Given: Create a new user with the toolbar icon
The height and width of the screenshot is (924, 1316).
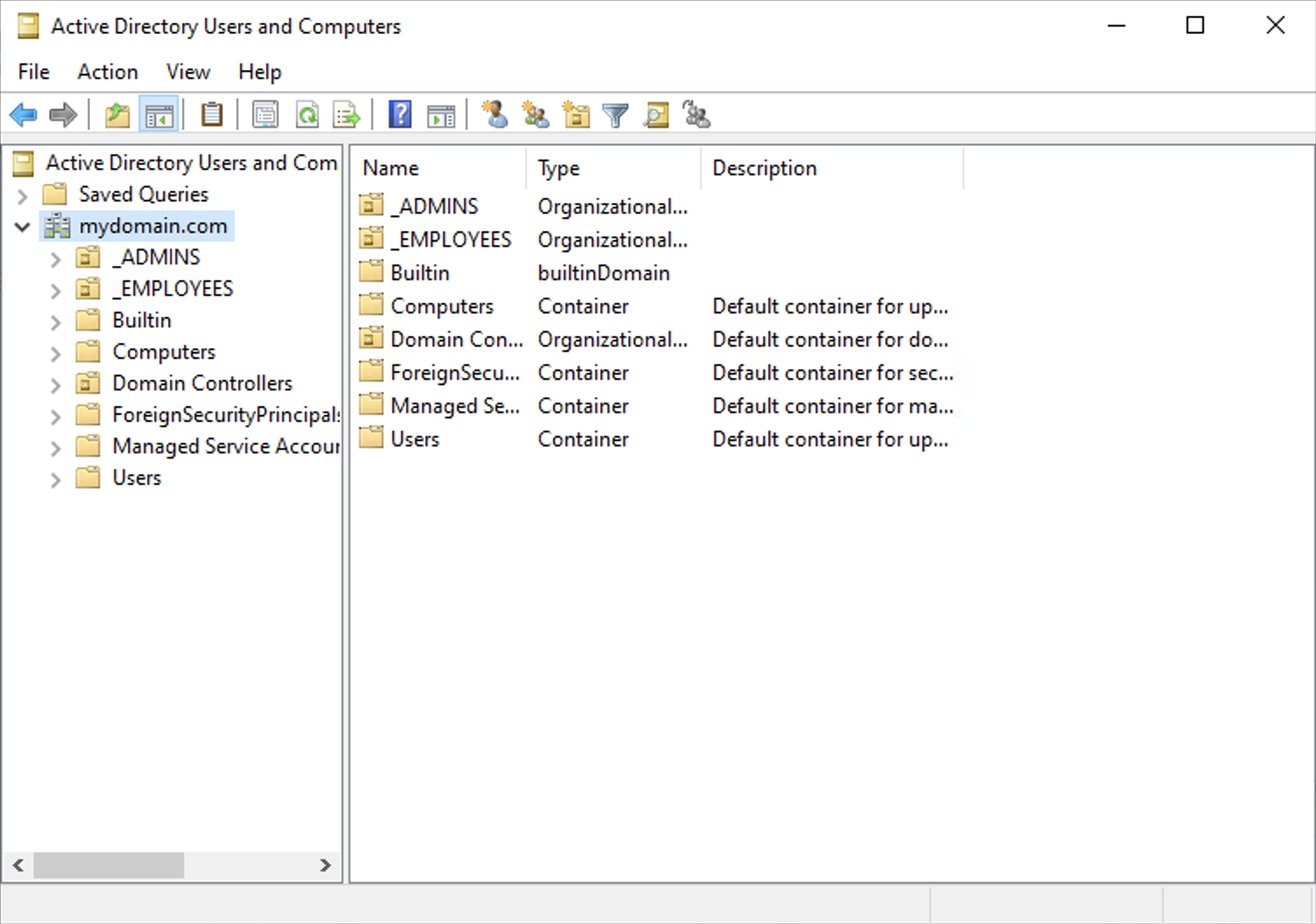Looking at the screenshot, I should point(494,115).
